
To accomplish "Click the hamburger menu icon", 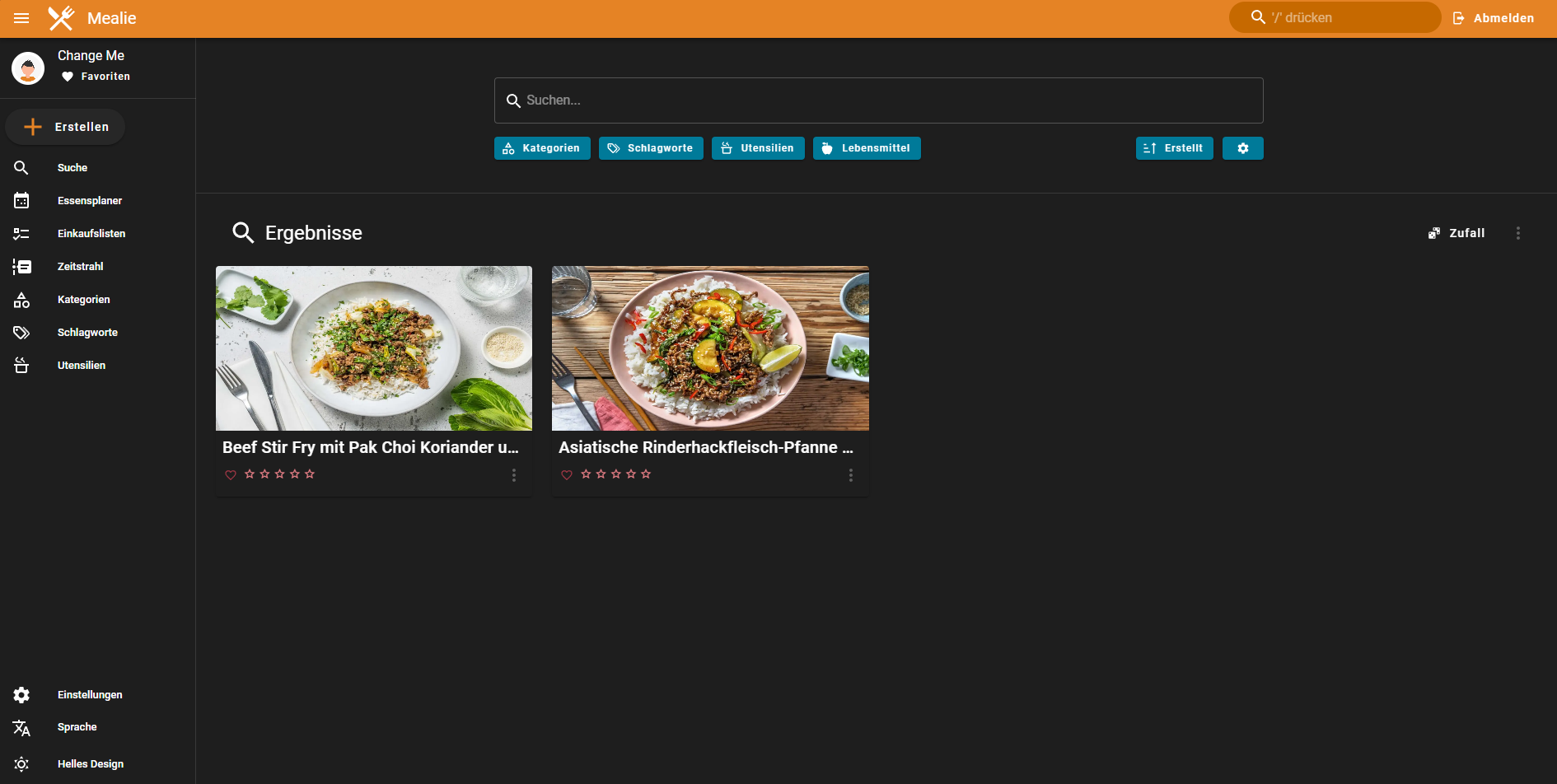I will [21, 18].
